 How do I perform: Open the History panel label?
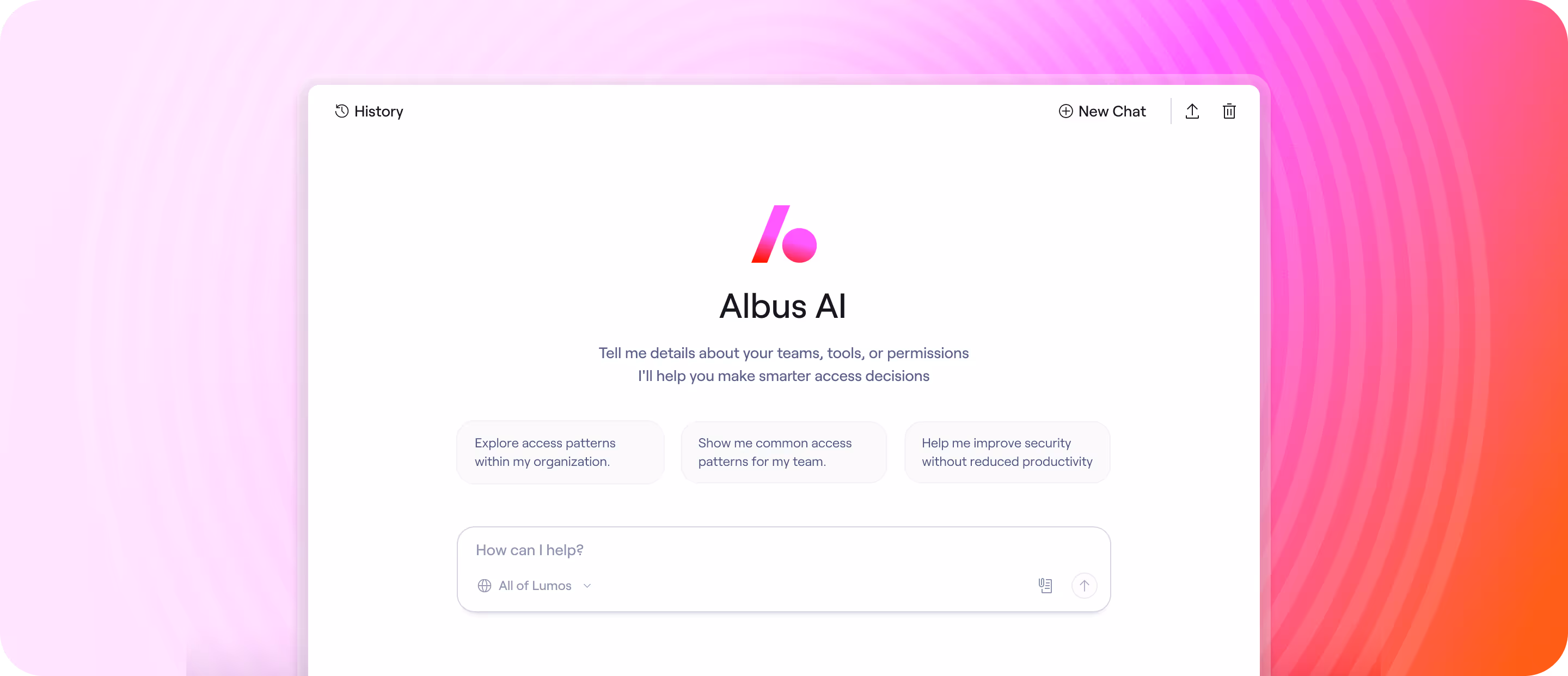pyautogui.click(x=378, y=112)
